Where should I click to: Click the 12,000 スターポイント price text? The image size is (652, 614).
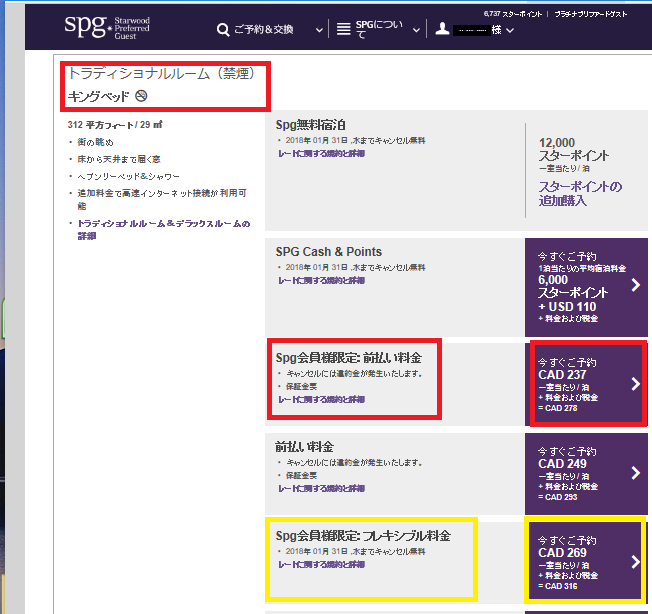pyautogui.click(x=574, y=149)
